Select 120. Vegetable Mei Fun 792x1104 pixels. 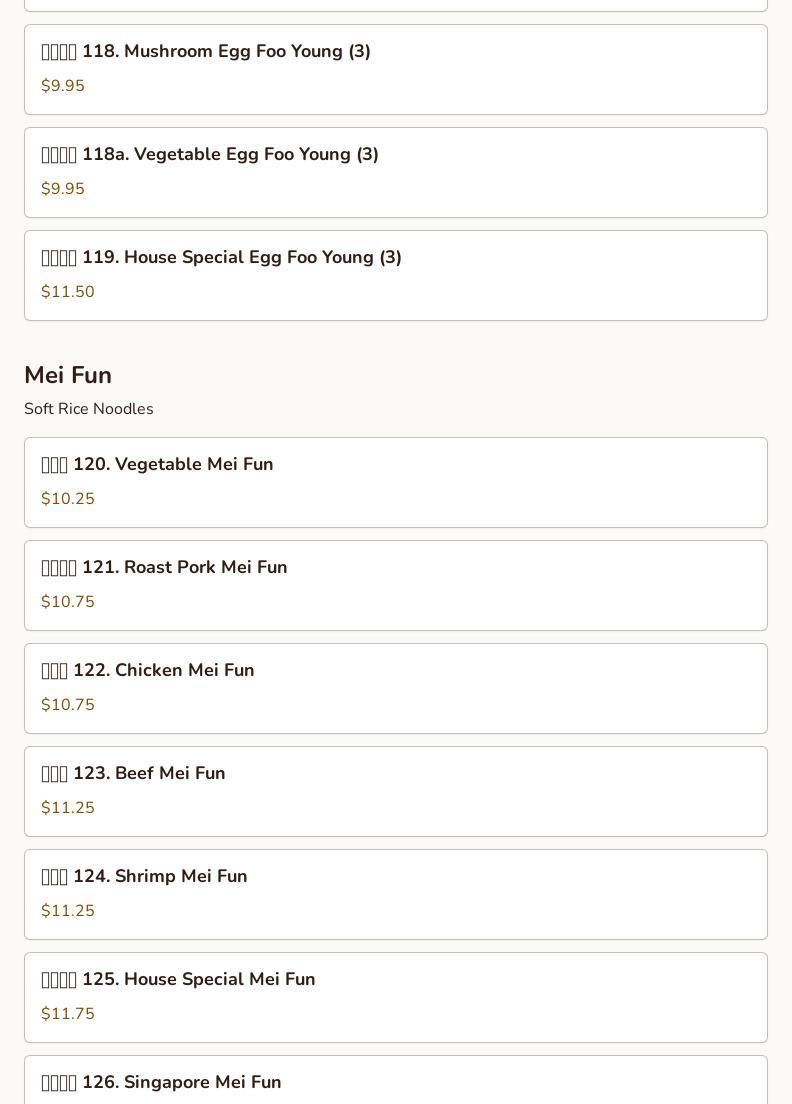[x=396, y=482]
